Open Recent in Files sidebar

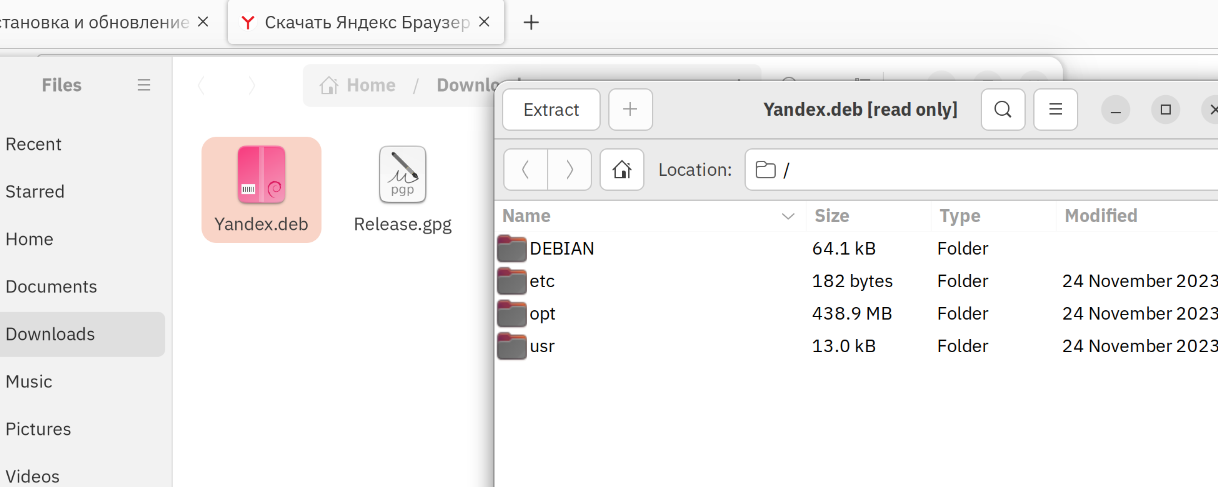(82, 144)
